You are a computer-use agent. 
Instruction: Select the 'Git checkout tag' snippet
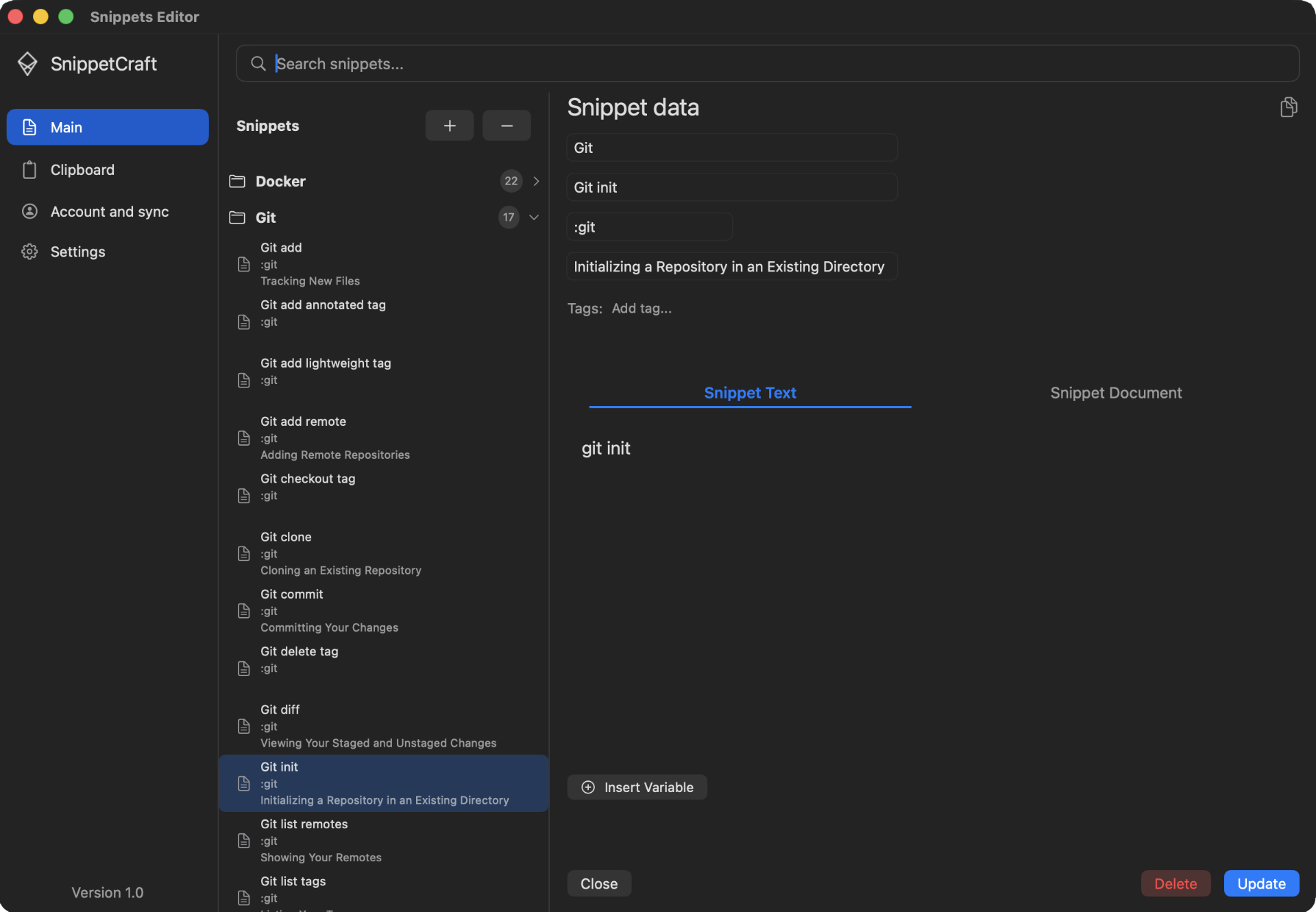(384, 495)
